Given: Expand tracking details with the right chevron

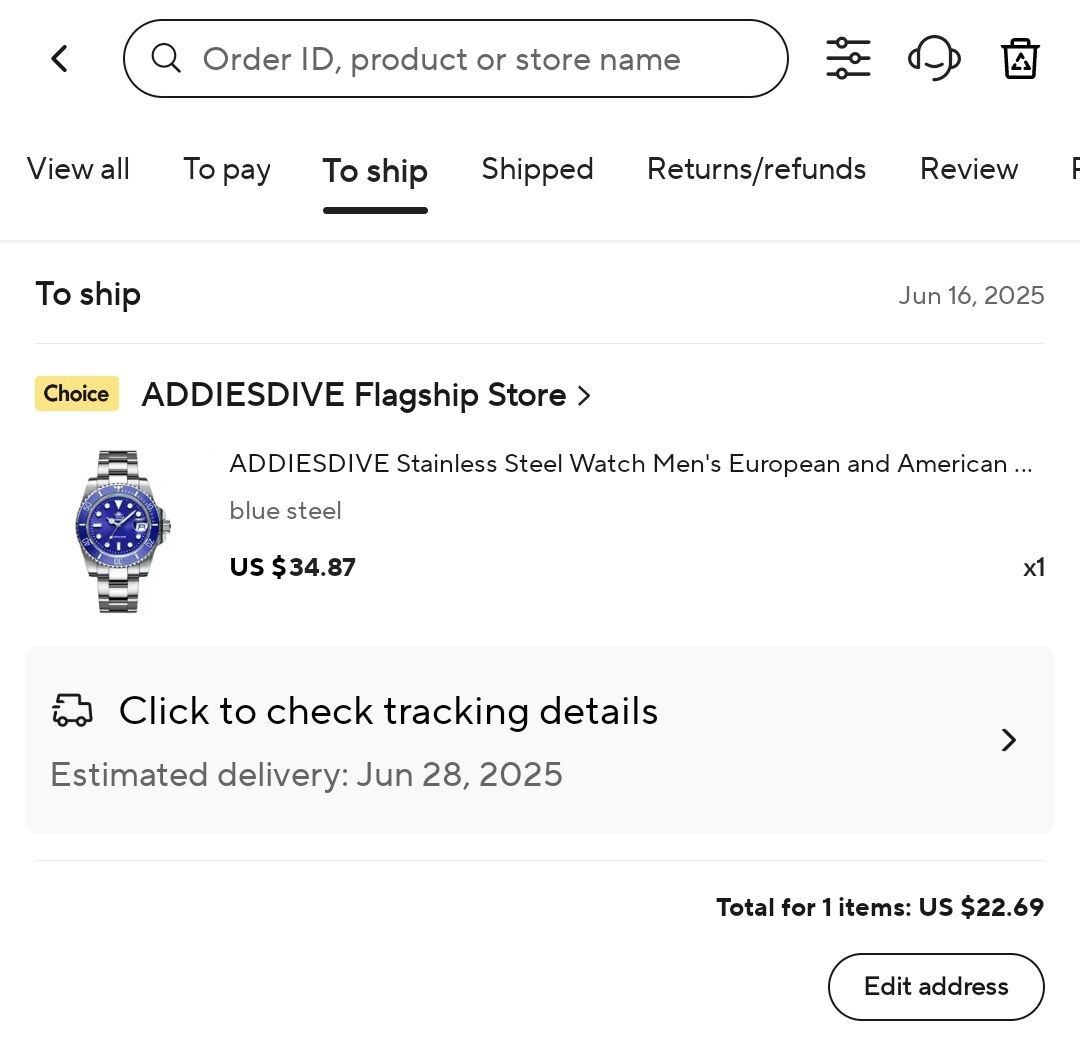Looking at the screenshot, I should coord(1009,740).
